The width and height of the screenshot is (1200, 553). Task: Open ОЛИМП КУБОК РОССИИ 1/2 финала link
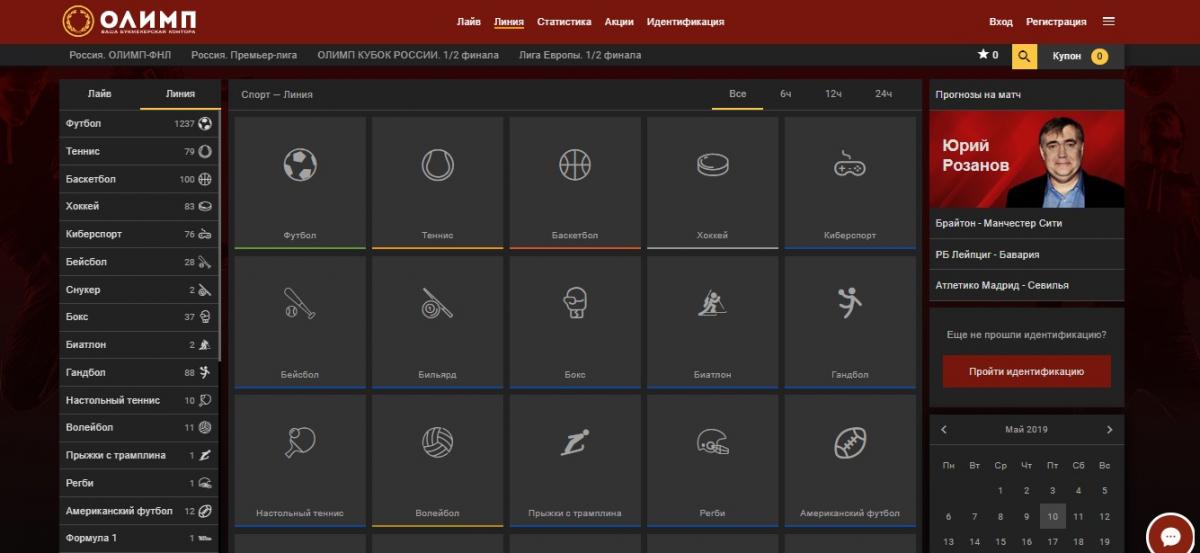[x=408, y=55]
